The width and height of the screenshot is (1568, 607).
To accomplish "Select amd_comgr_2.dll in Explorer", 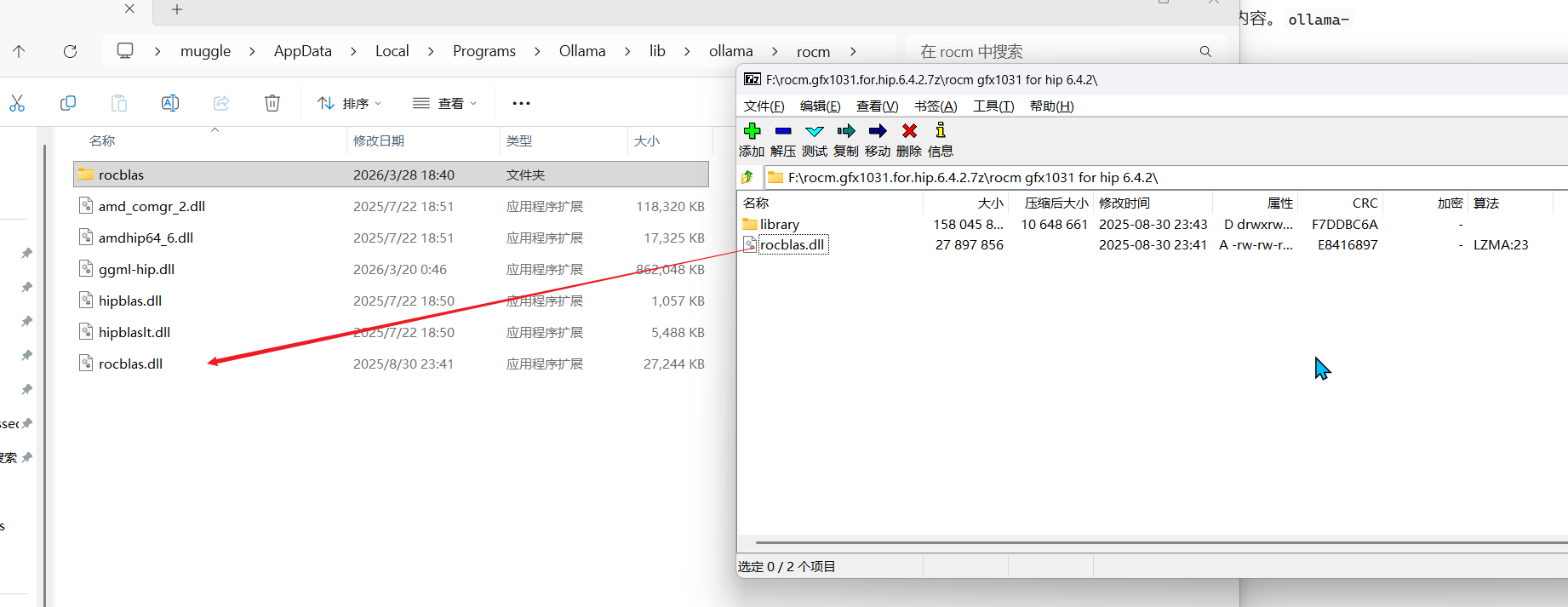I will pyautogui.click(x=391, y=206).
